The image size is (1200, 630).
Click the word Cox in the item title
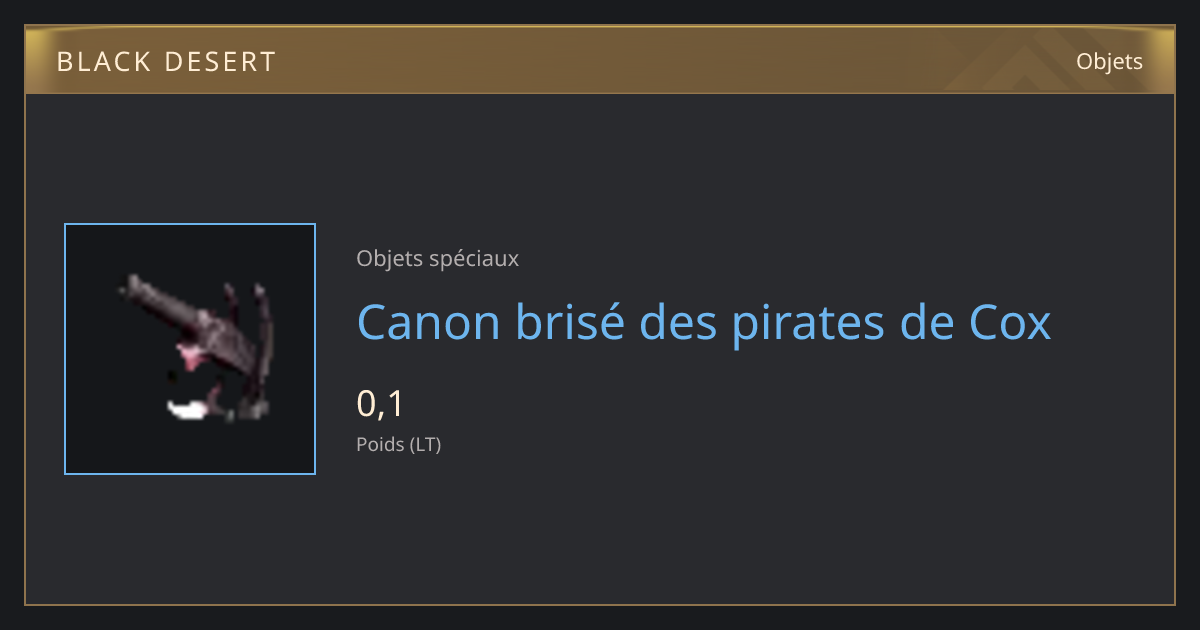1011,322
